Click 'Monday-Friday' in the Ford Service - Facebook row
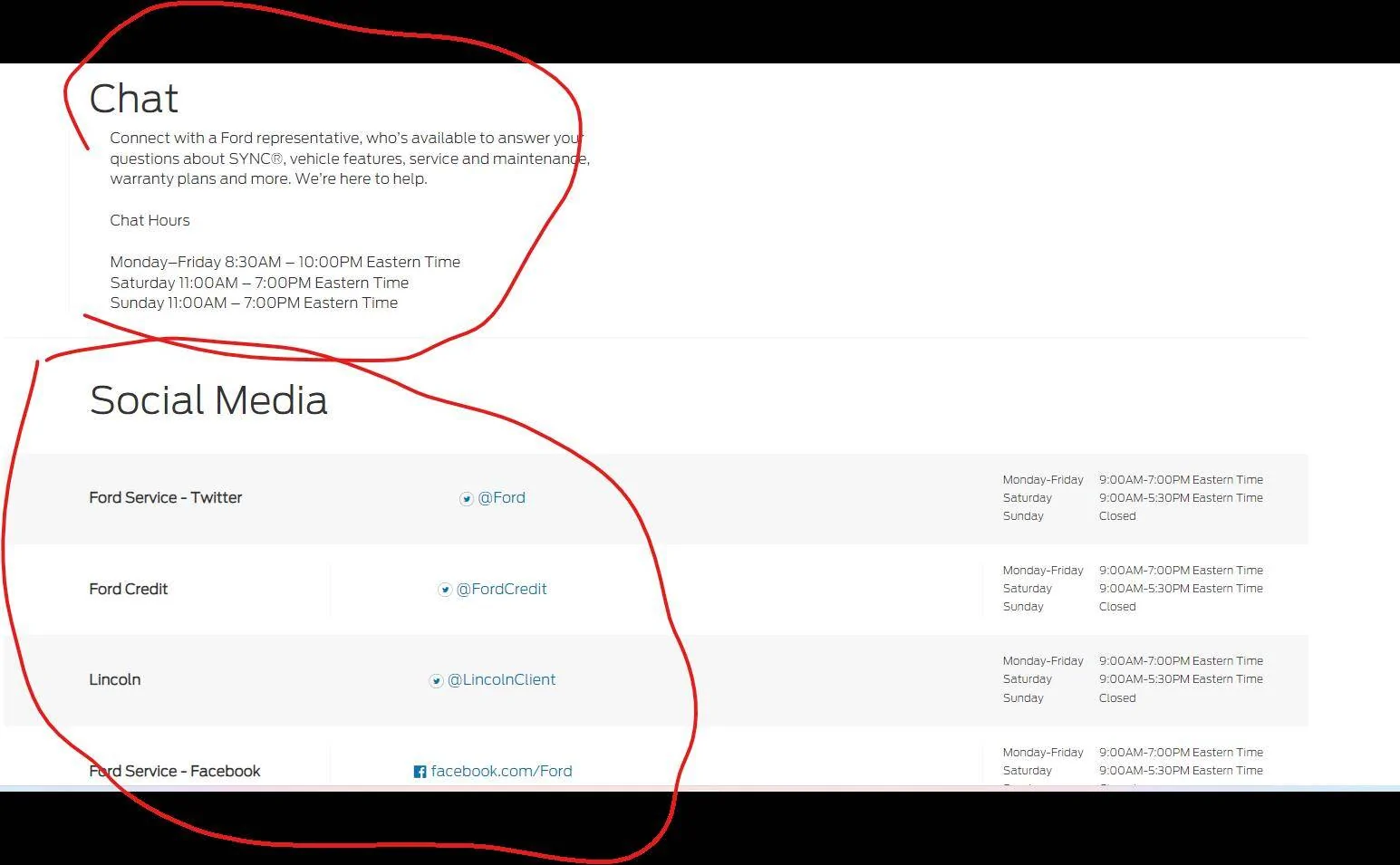Screen dimensions: 1400x865 [x=1043, y=752]
